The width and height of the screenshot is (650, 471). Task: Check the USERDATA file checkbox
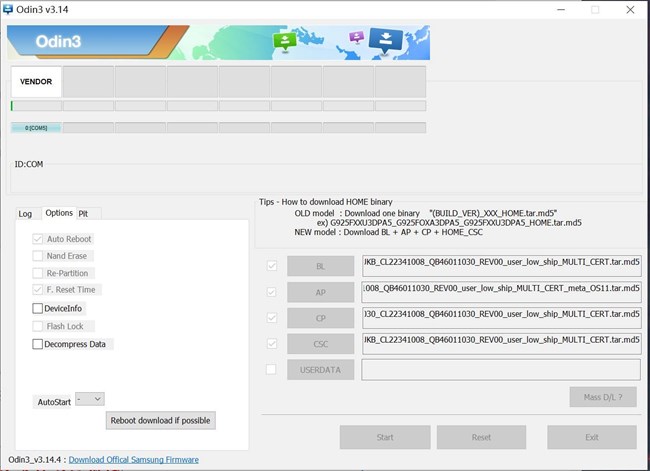pos(271,369)
